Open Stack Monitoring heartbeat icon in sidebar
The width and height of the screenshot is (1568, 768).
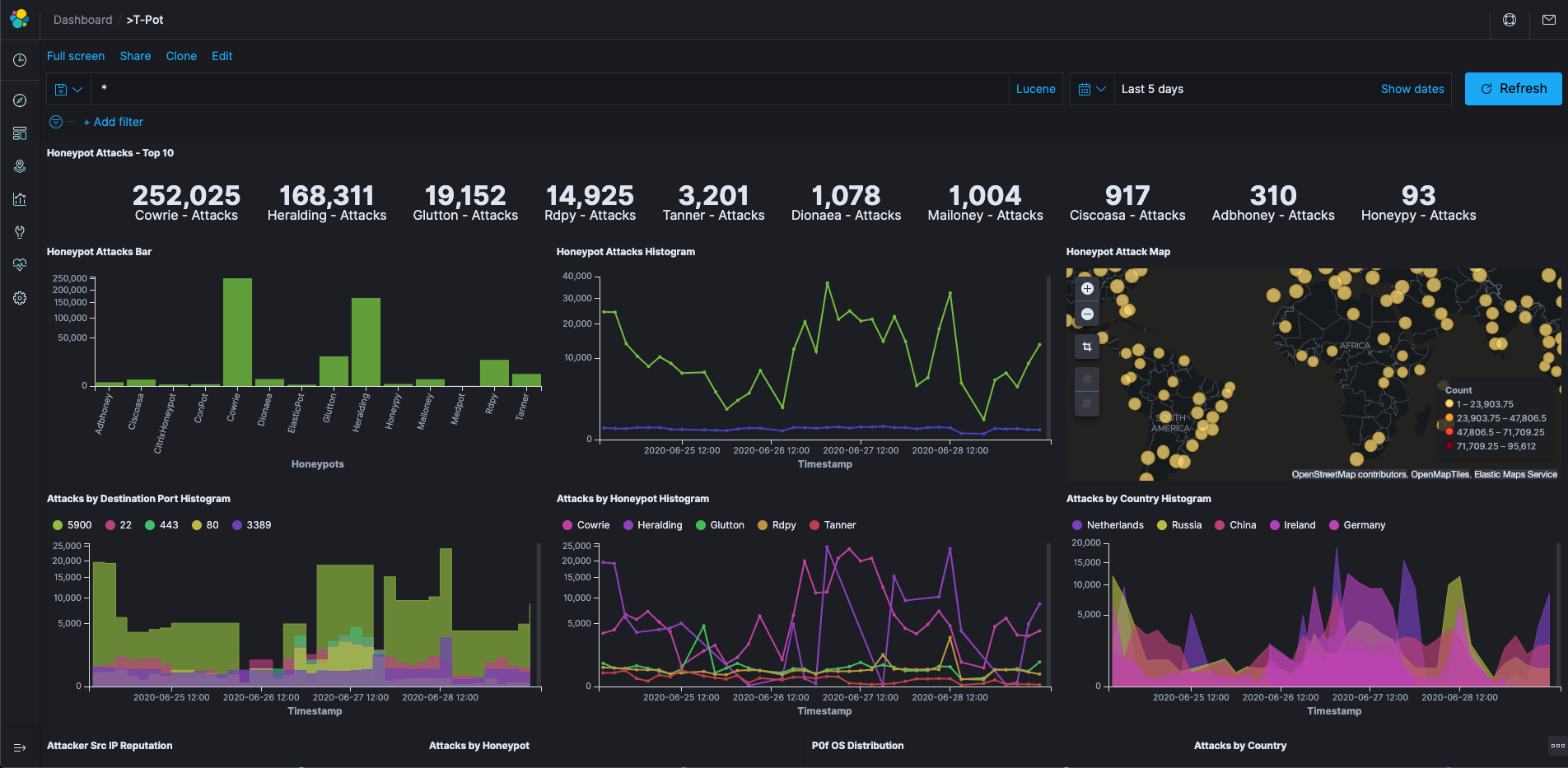pyautogui.click(x=20, y=265)
